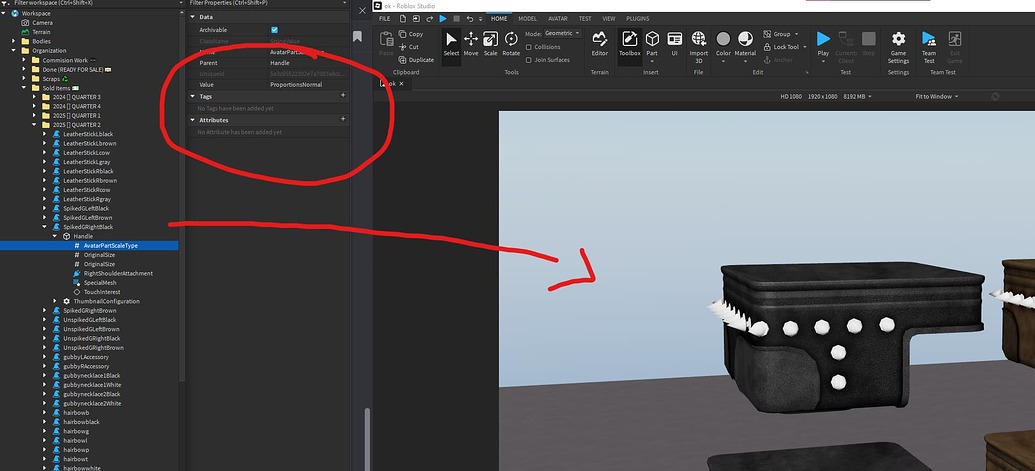1035x471 pixels.
Task: Click the new file icon in quick access bar
Action: point(403,18)
